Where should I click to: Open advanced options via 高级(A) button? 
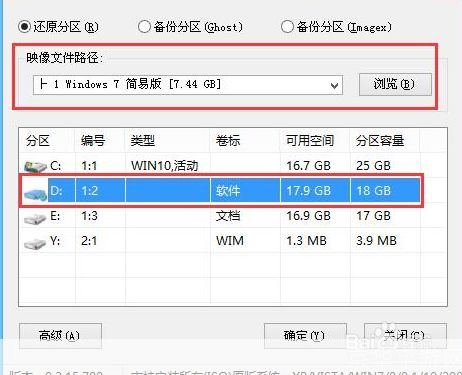click(60, 336)
